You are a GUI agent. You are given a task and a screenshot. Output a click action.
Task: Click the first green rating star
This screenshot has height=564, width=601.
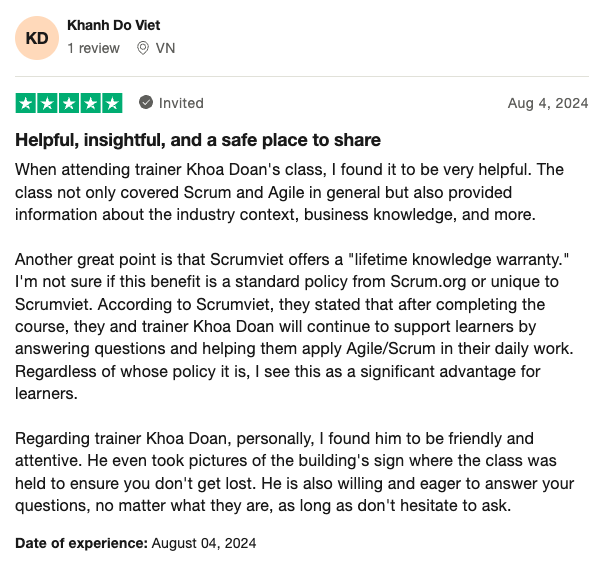26,103
